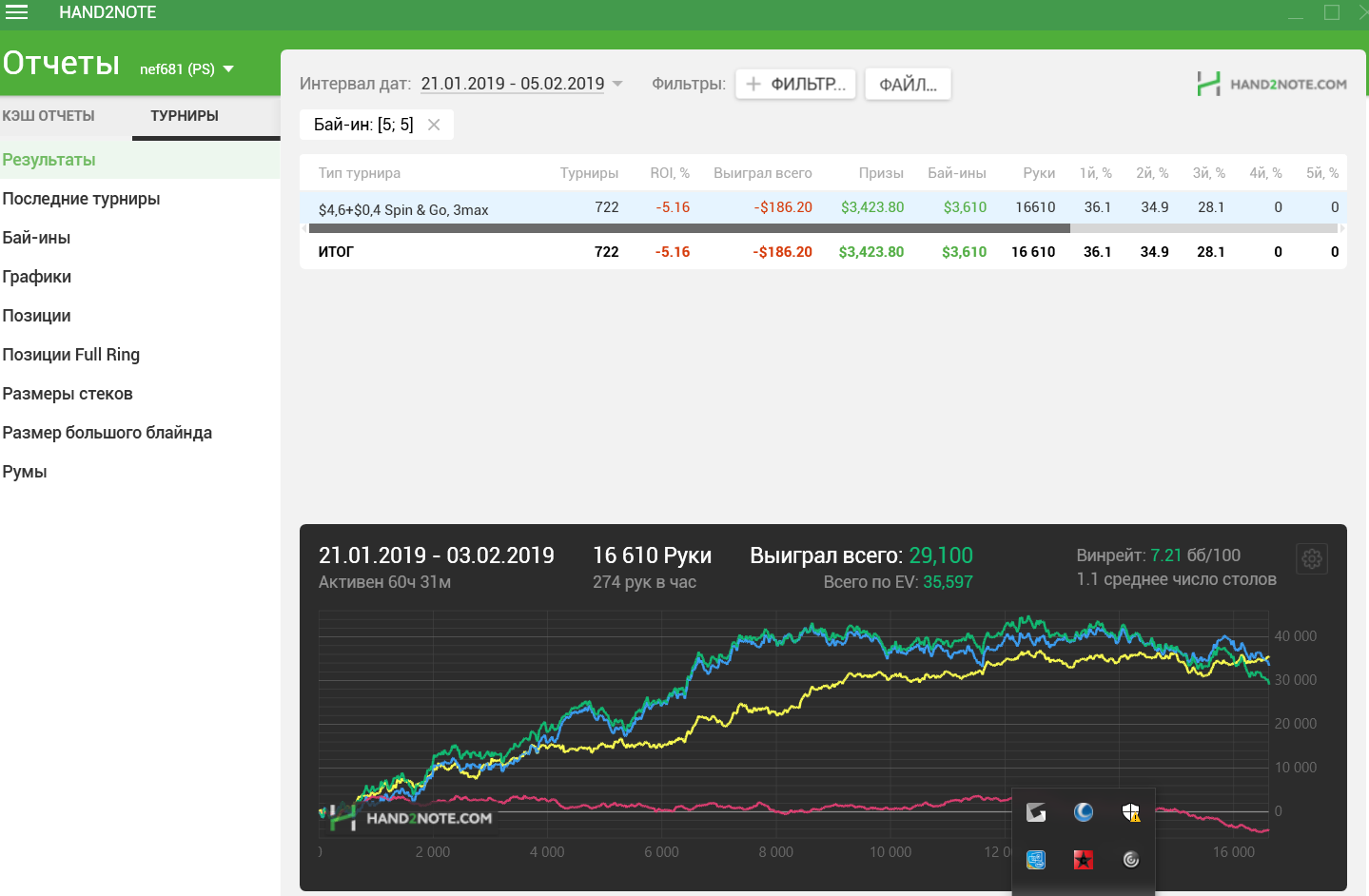This screenshot has width=1369, height=896.
Task: Sort by Призы column header
Action: [881, 173]
